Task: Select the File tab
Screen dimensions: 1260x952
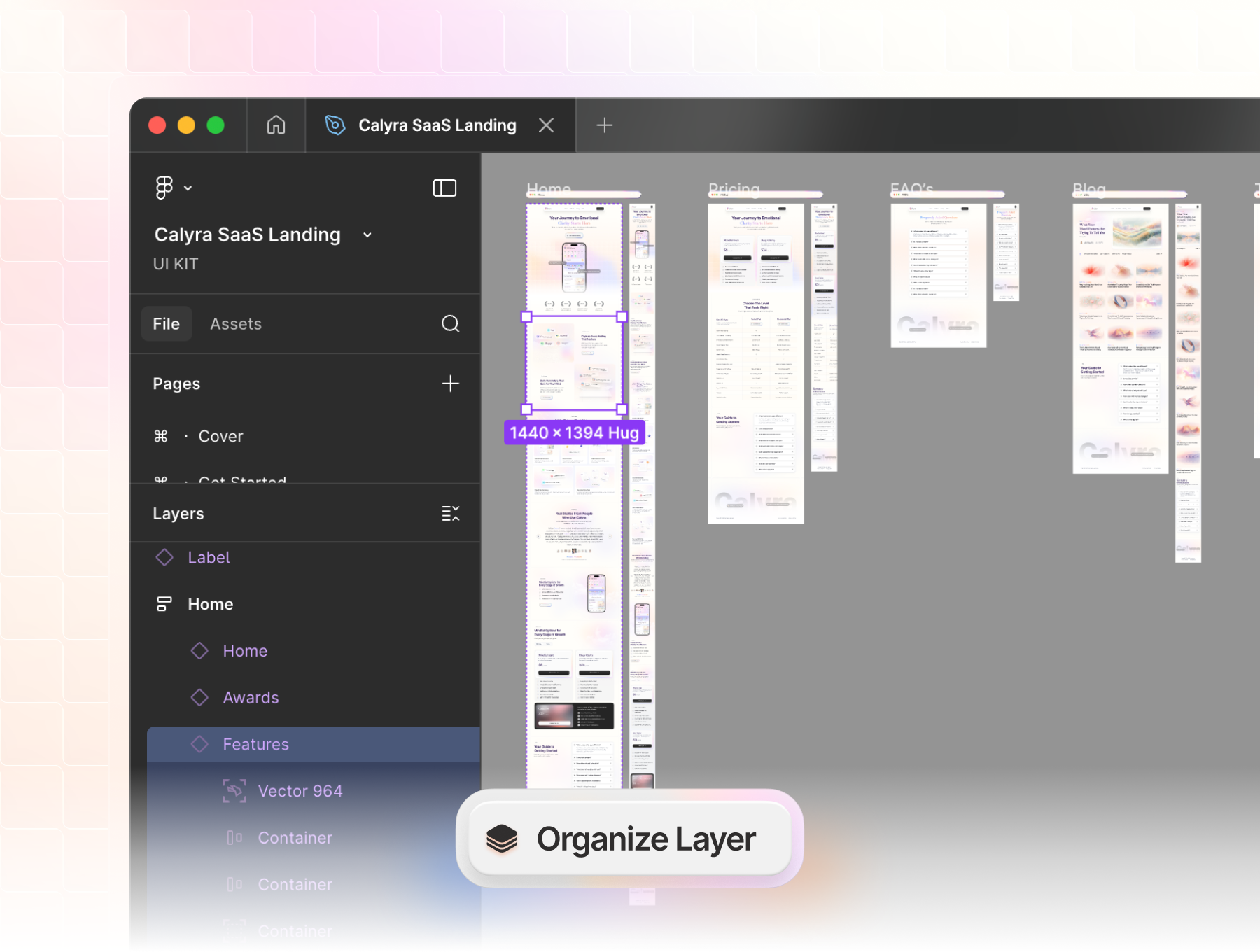Action: pyautogui.click(x=167, y=324)
